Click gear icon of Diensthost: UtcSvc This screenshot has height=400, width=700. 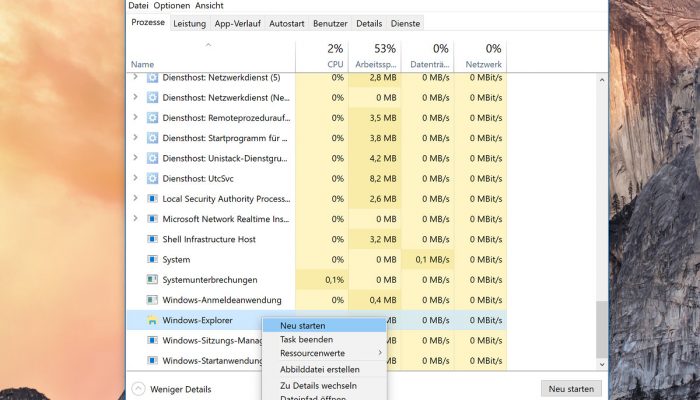[x=152, y=179]
